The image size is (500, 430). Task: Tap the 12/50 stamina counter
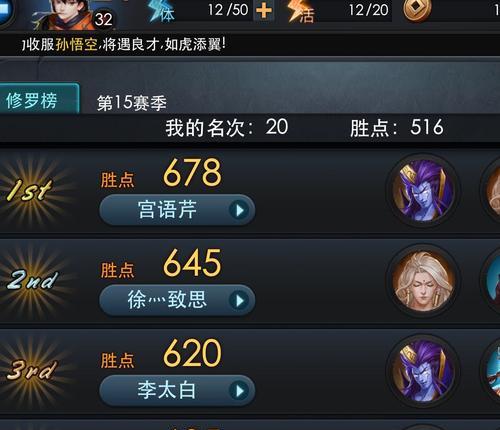coord(228,10)
